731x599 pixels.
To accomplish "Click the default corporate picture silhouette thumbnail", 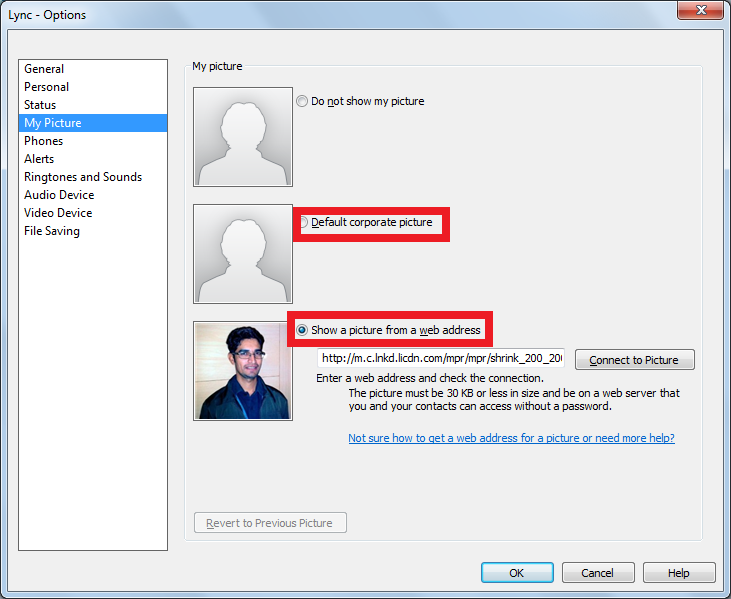I will (x=243, y=254).
